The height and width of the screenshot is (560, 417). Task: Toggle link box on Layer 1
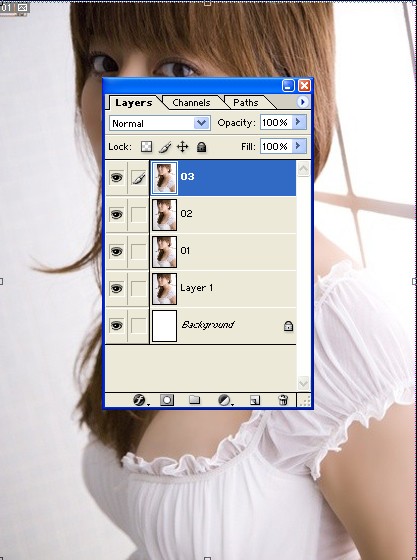click(x=139, y=289)
